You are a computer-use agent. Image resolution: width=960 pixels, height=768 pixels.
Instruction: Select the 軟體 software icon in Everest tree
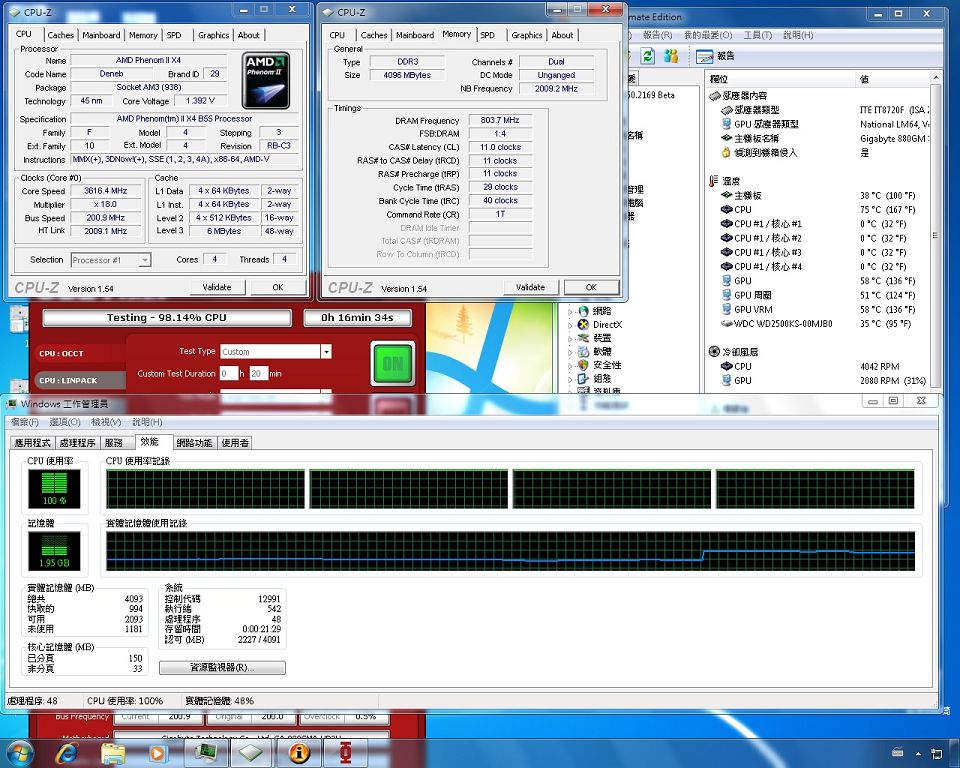(x=583, y=352)
